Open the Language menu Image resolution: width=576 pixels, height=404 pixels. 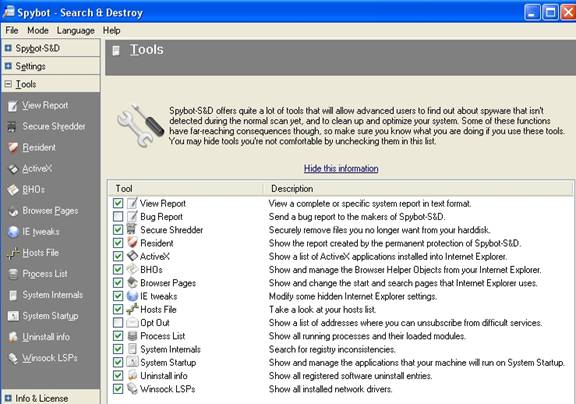(76, 30)
